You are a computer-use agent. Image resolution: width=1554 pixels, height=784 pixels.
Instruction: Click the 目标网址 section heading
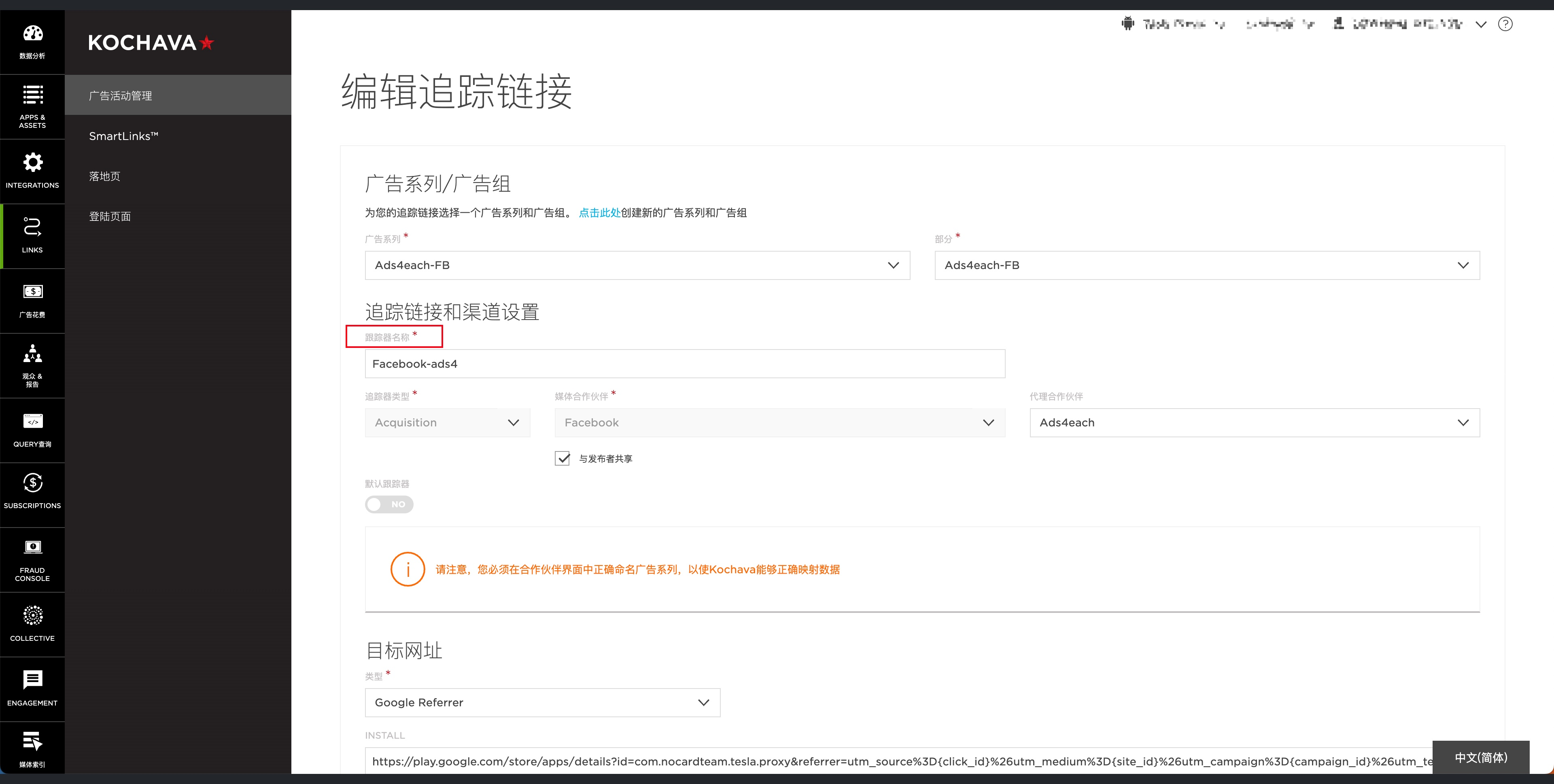[x=403, y=651]
